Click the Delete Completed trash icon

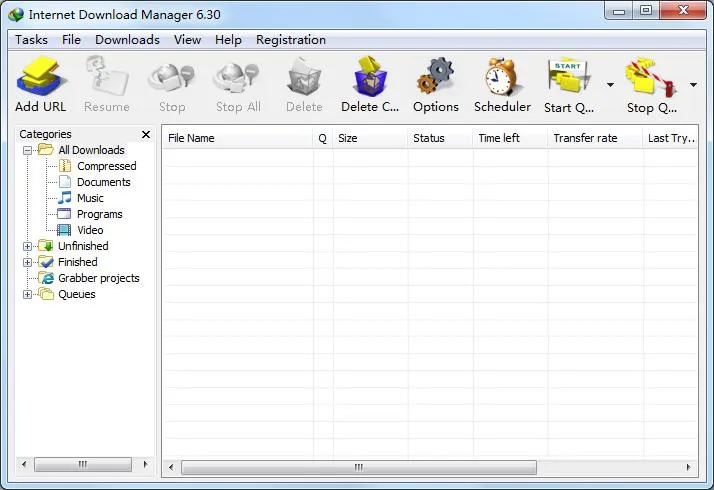click(370, 76)
